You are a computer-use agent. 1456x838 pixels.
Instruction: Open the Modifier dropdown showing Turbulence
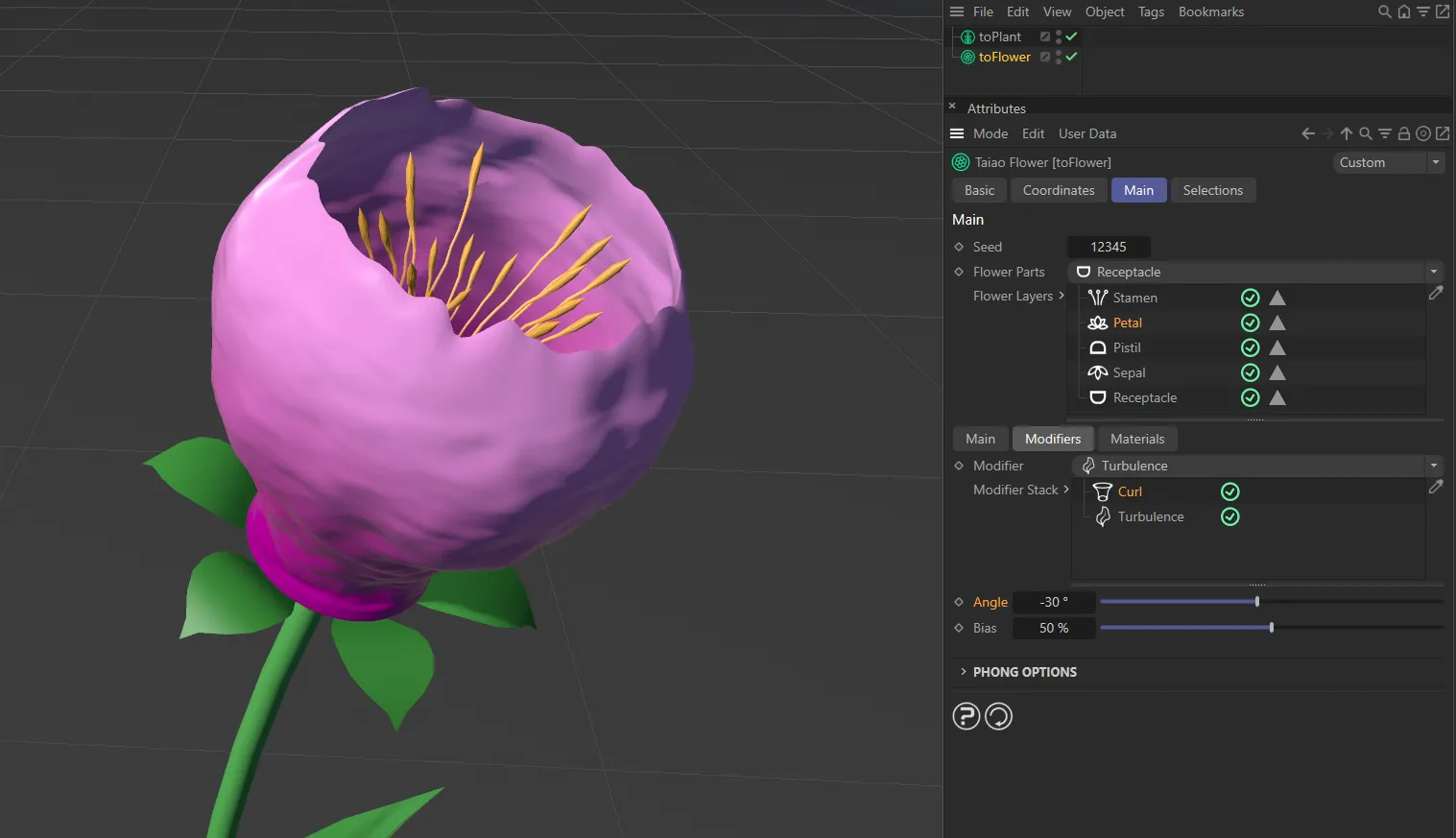[1433, 466]
